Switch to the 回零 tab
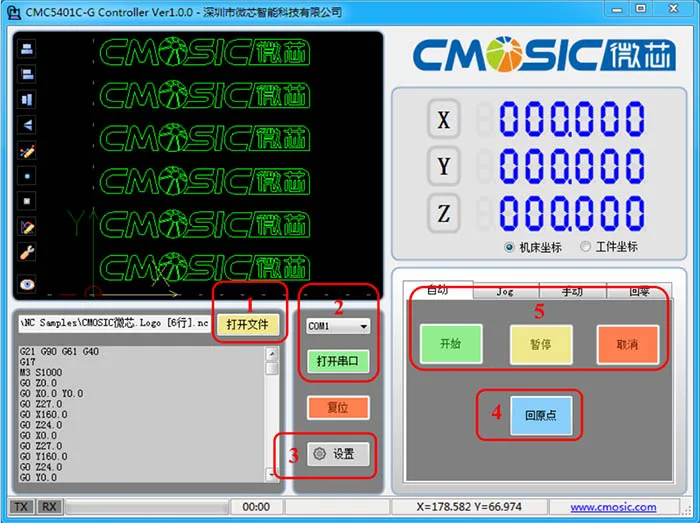Image resolution: width=700 pixels, height=523 pixels. click(639, 291)
